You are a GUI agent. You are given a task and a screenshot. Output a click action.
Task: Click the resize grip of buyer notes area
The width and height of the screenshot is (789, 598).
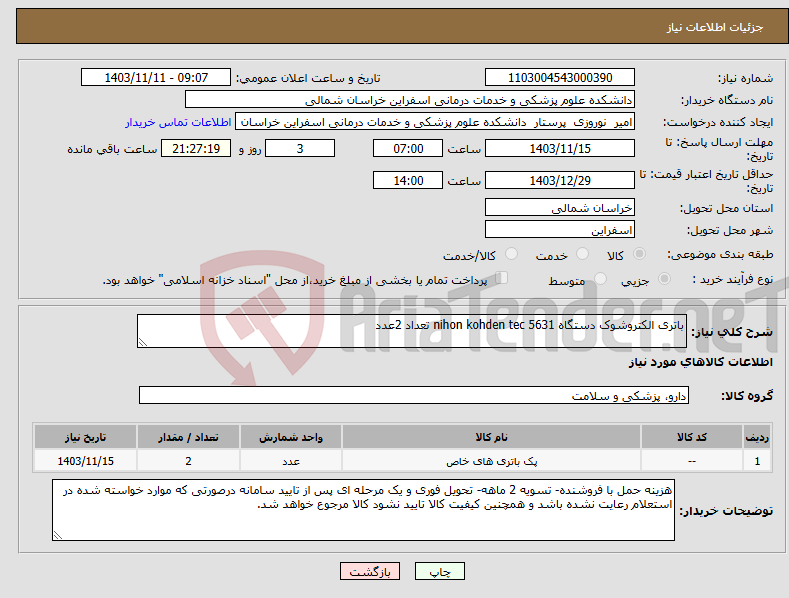57,536
